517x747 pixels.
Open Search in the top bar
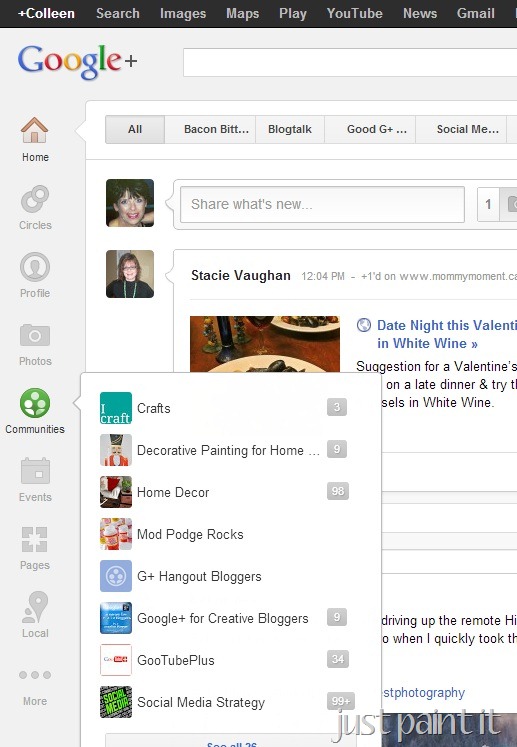(118, 13)
